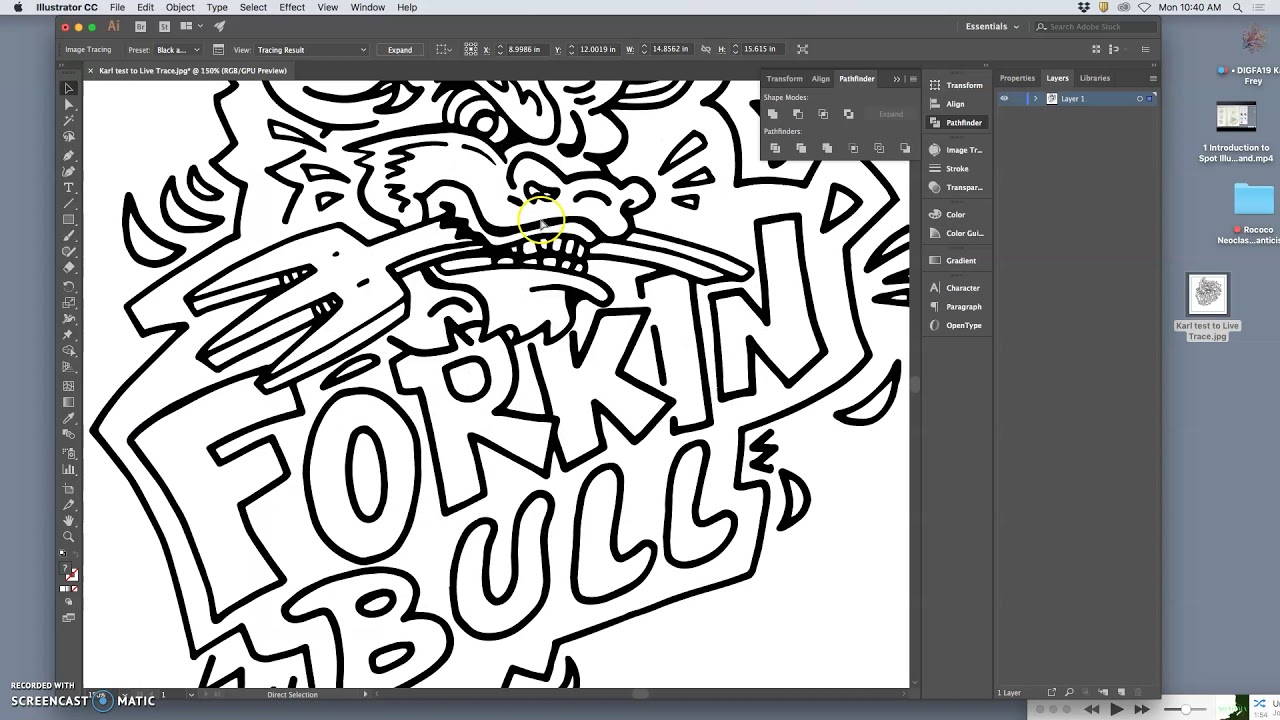Select the Rotate tool
Screen dimensions: 1280x720
click(69, 286)
